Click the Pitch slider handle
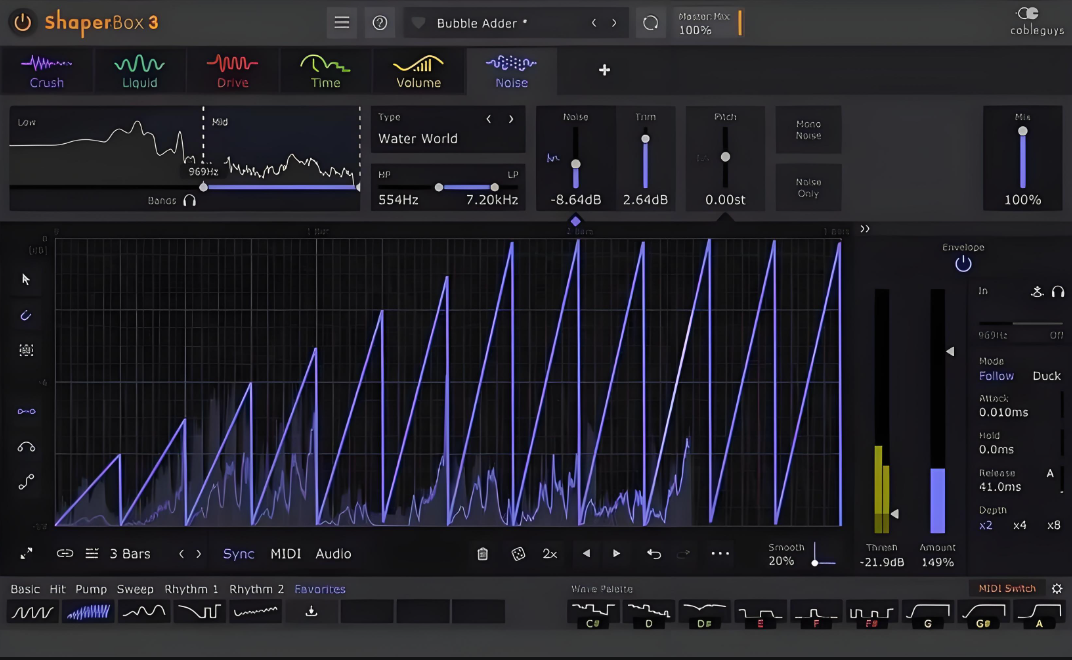Screen dimensions: 1072x660 tap(725, 157)
